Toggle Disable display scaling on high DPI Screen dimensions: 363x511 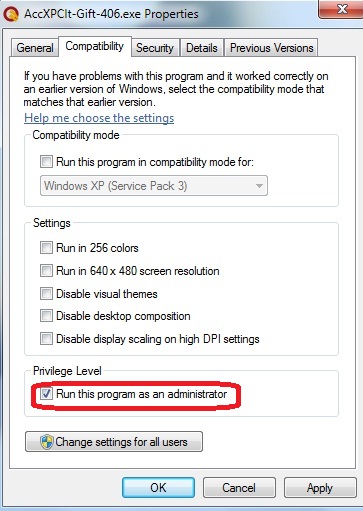point(46,339)
